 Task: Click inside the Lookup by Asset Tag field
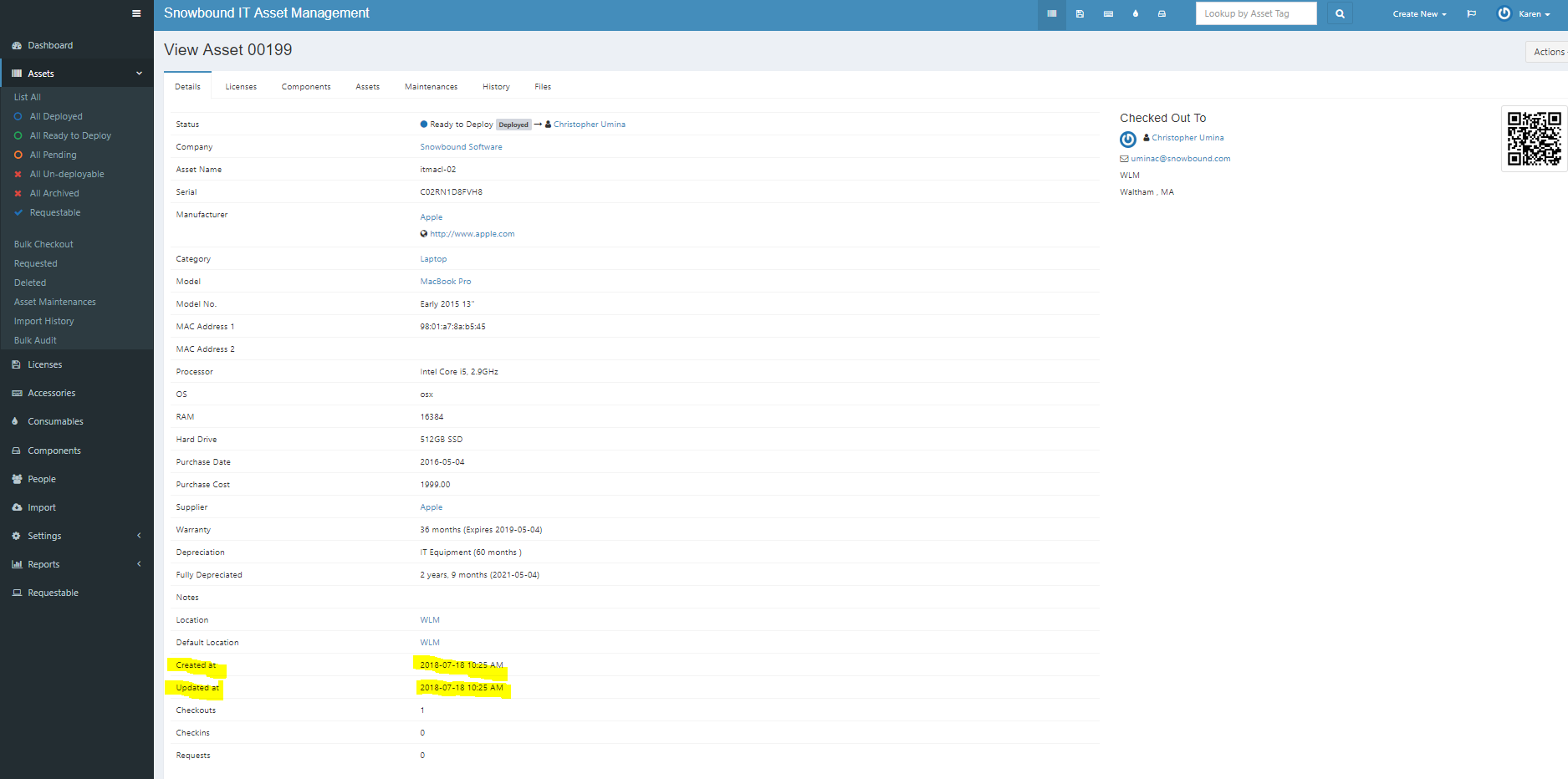(1255, 13)
